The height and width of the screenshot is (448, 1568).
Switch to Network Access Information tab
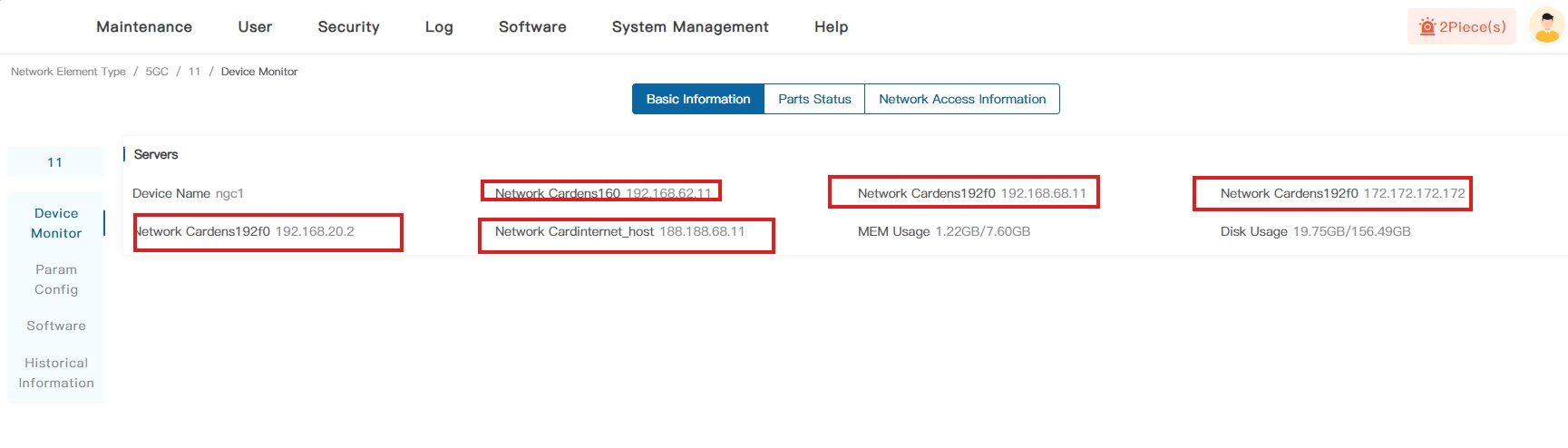961,99
